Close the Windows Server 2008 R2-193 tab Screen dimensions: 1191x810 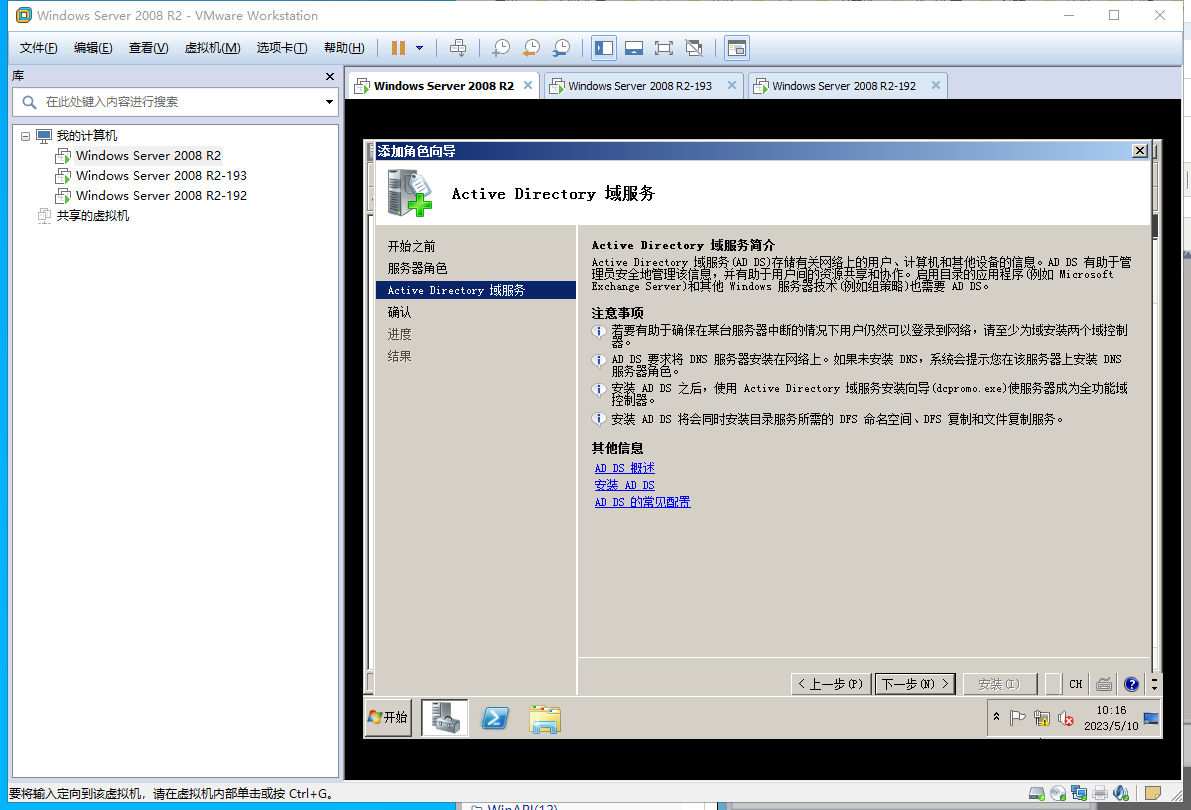731,85
